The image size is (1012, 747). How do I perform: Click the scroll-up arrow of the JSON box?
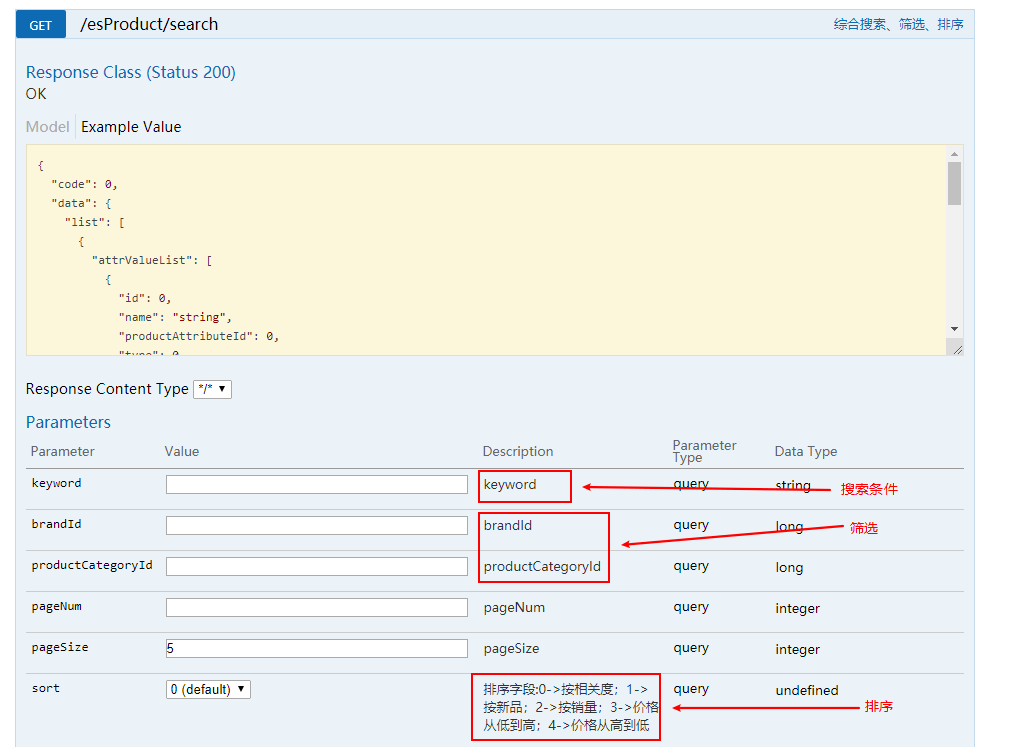(x=955, y=154)
